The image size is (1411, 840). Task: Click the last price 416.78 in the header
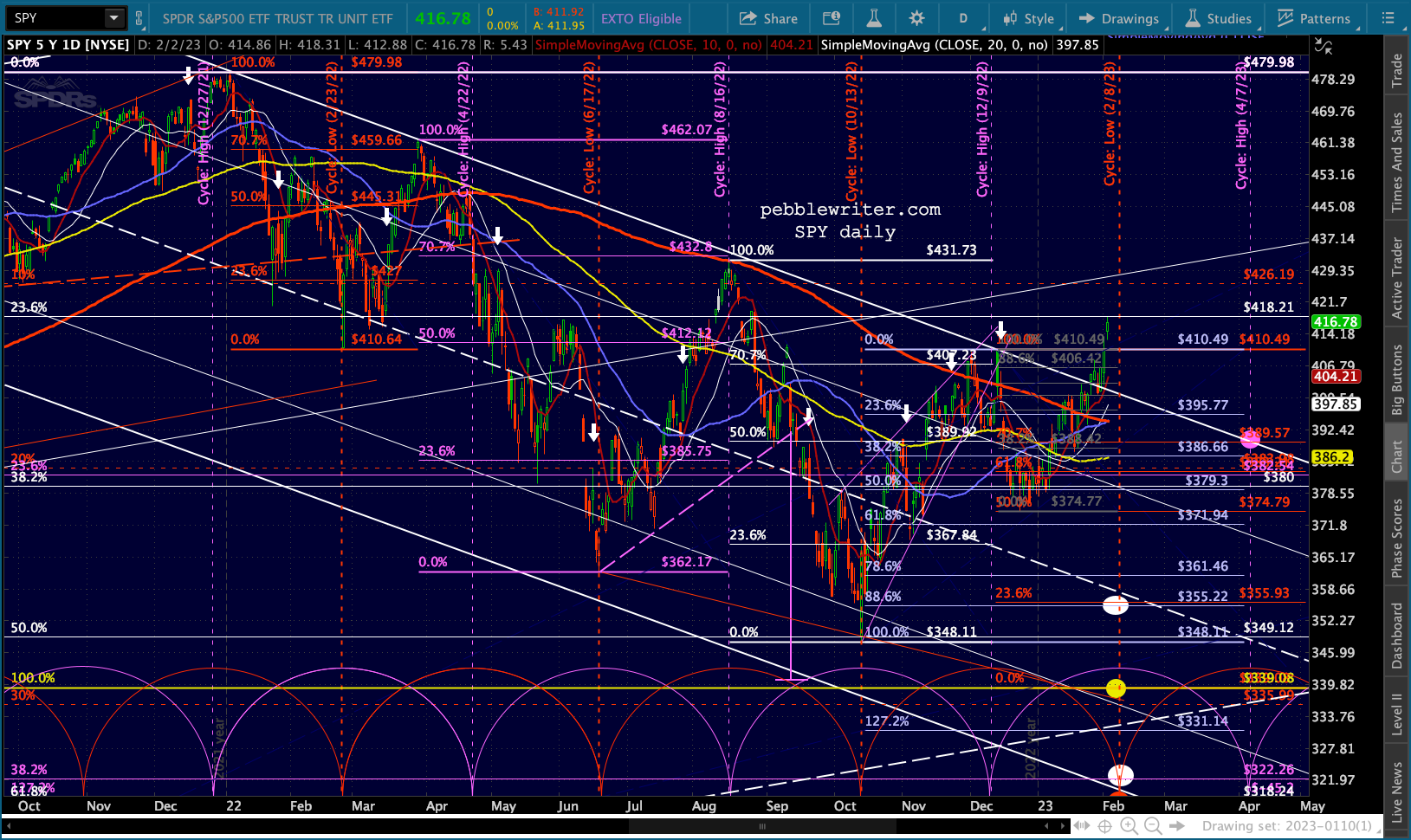click(x=443, y=18)
